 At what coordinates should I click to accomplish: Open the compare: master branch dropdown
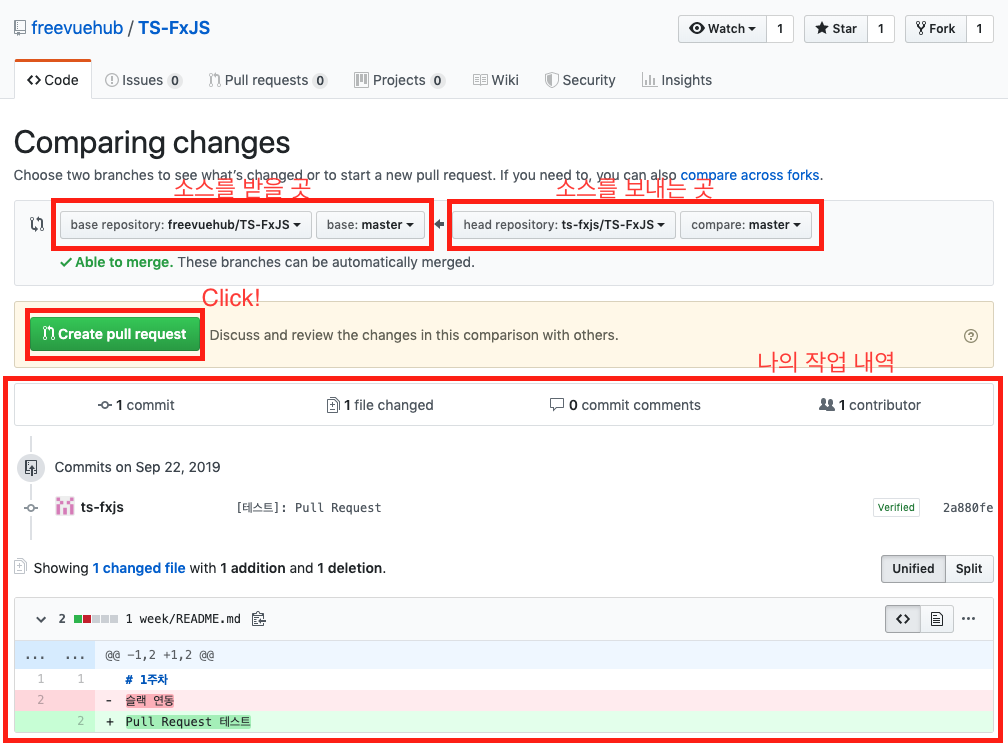click(746, 225)
